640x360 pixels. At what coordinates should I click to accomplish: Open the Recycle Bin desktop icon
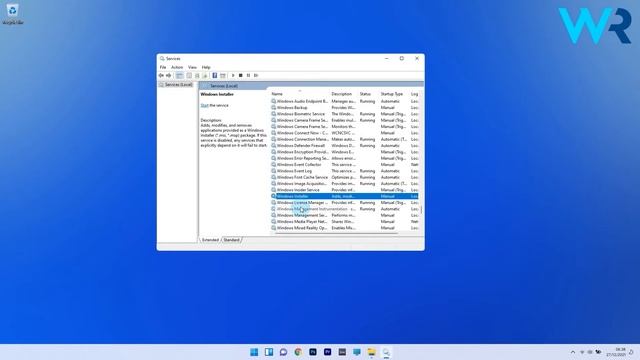point(13,13)
